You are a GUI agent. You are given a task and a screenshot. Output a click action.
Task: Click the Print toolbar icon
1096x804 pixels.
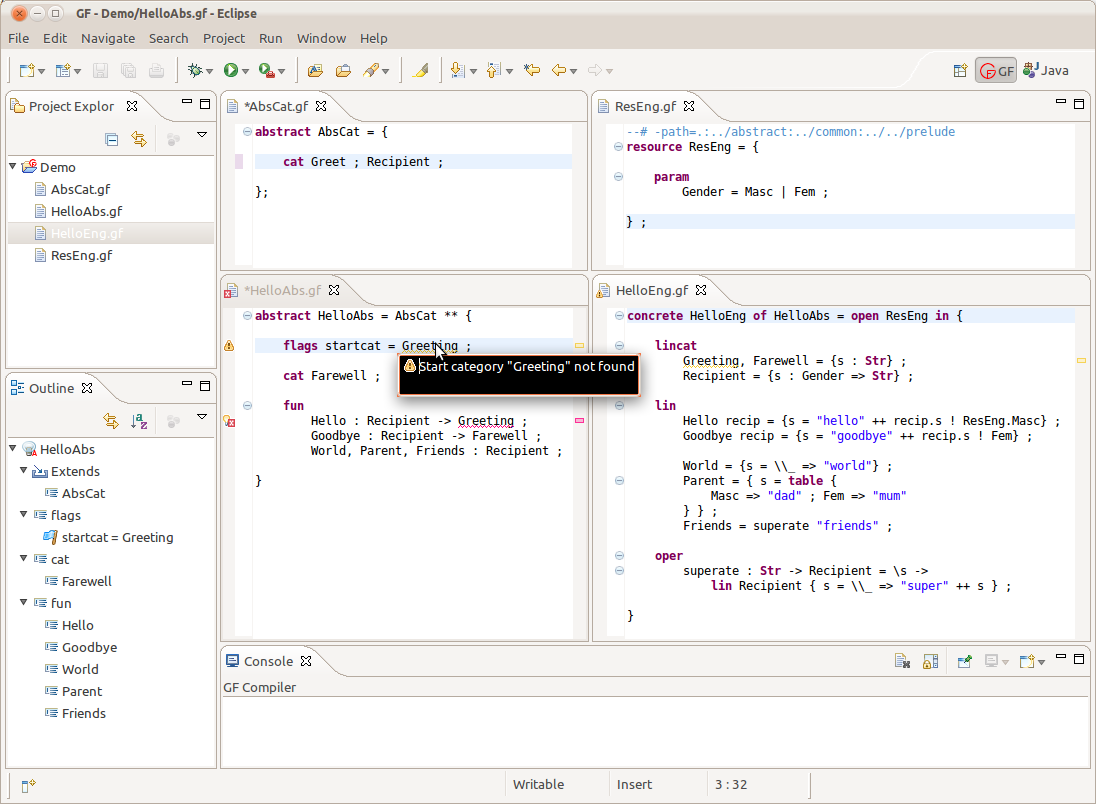(x=157, y=70)
